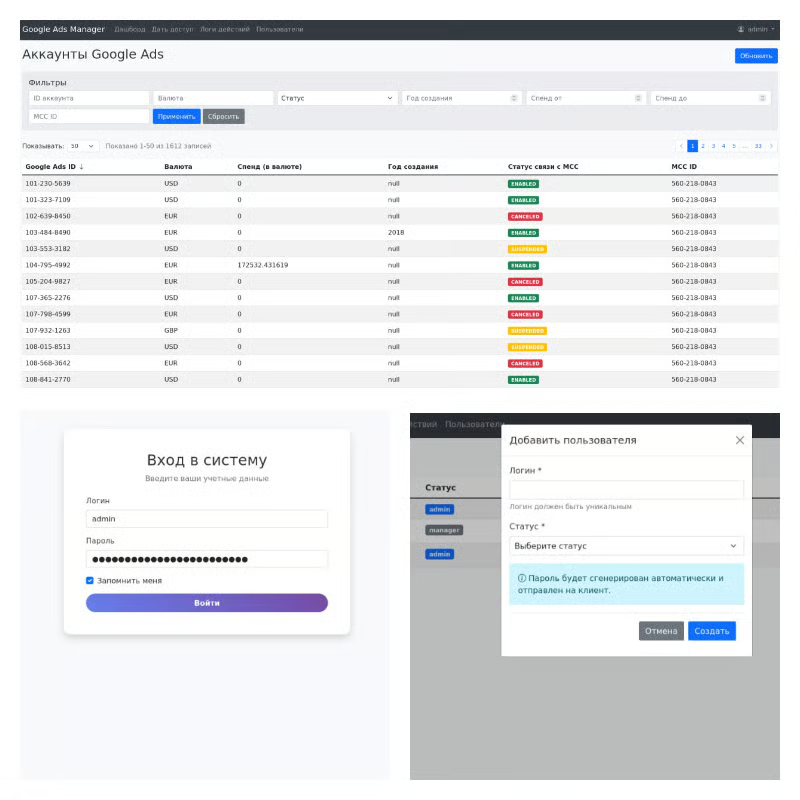Jump to last page 33 in pagination
Screen dimensions: 800x800
tap(758, 146)
